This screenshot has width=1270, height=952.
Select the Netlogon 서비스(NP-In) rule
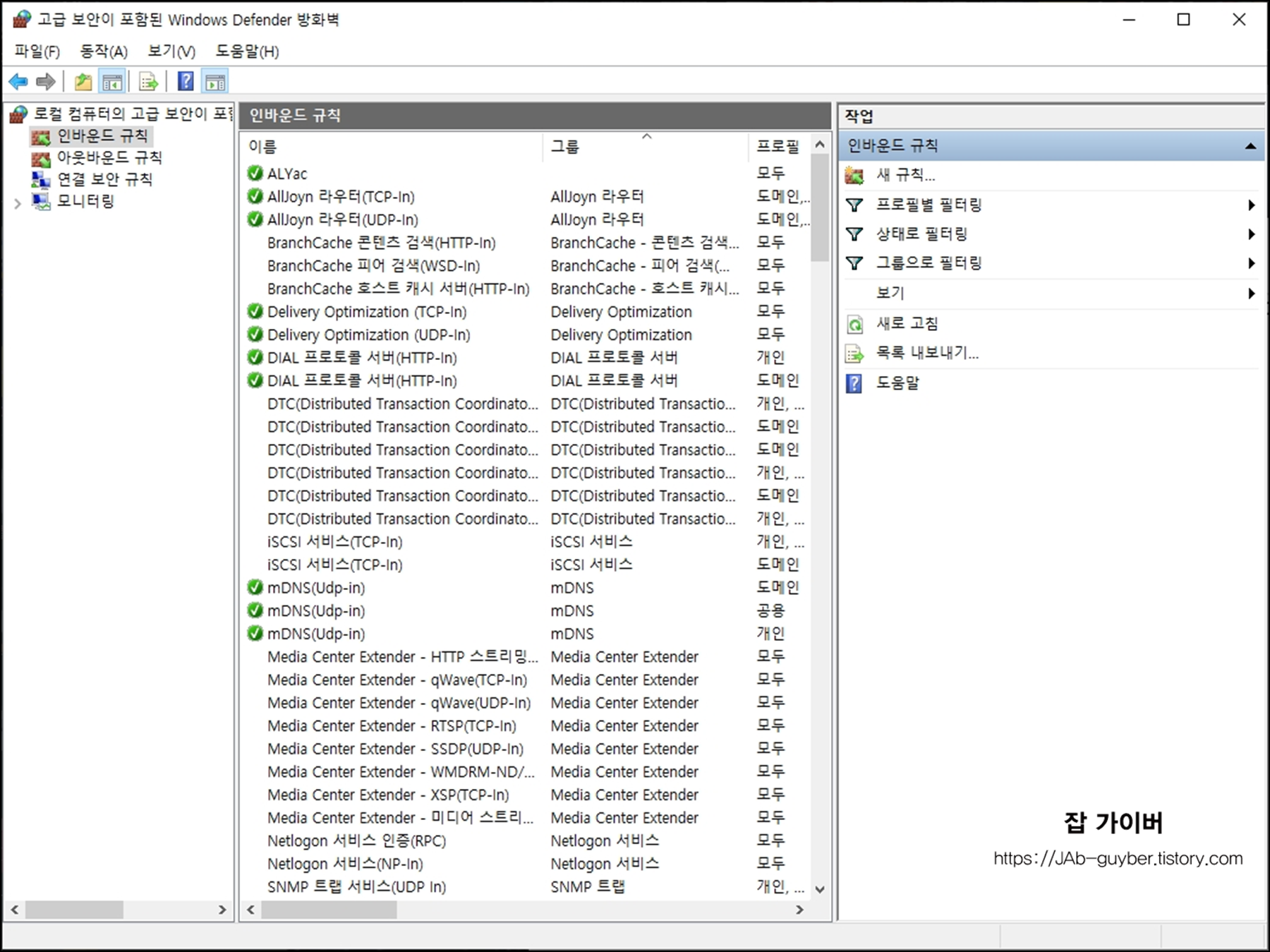(526, 864)
